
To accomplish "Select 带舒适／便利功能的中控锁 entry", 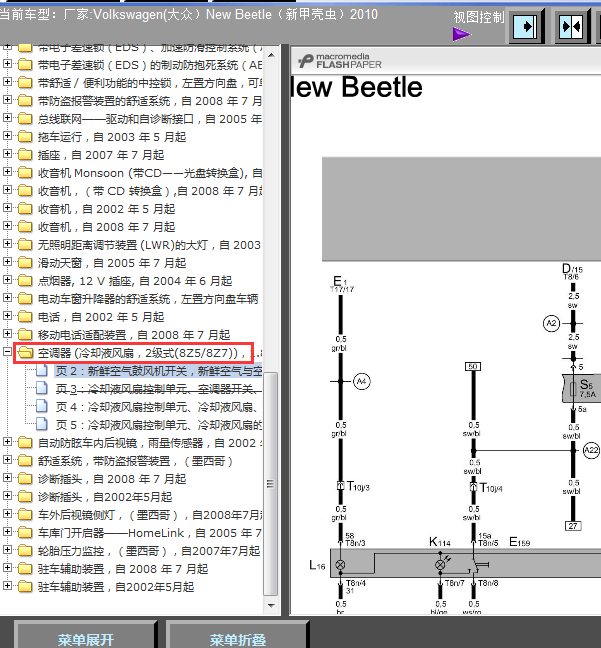I will point(150,83).
